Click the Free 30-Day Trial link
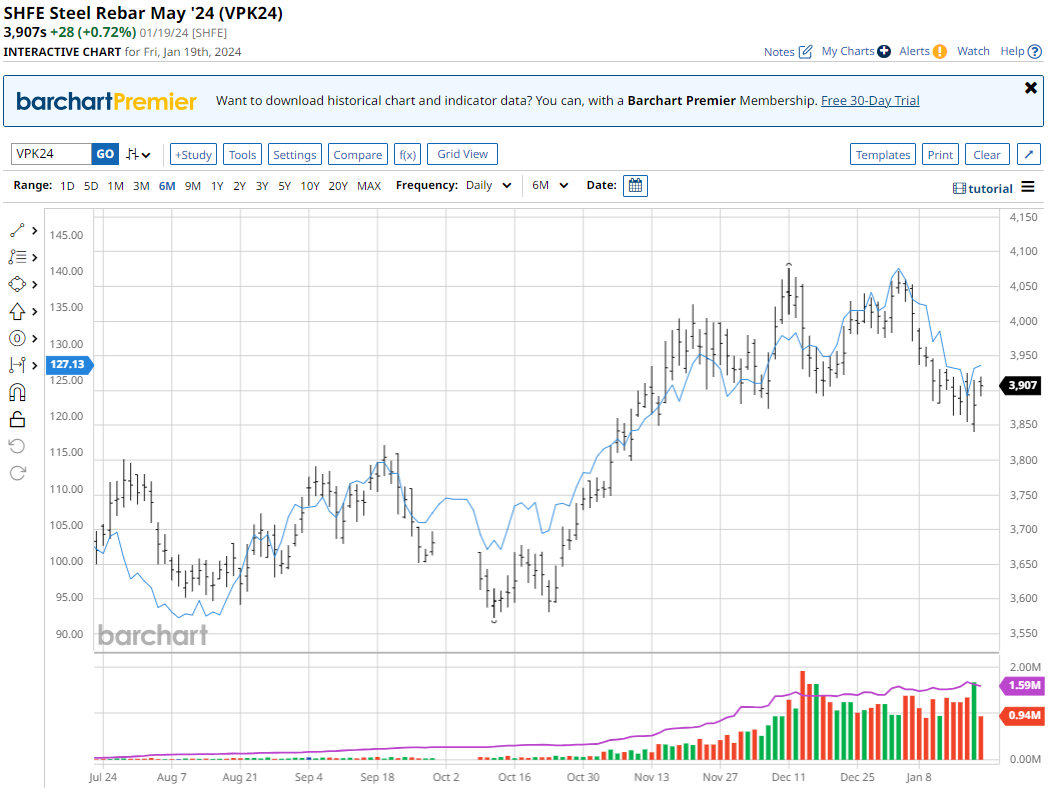This screenshot has height=797, width=1059. tap(870, 101)
